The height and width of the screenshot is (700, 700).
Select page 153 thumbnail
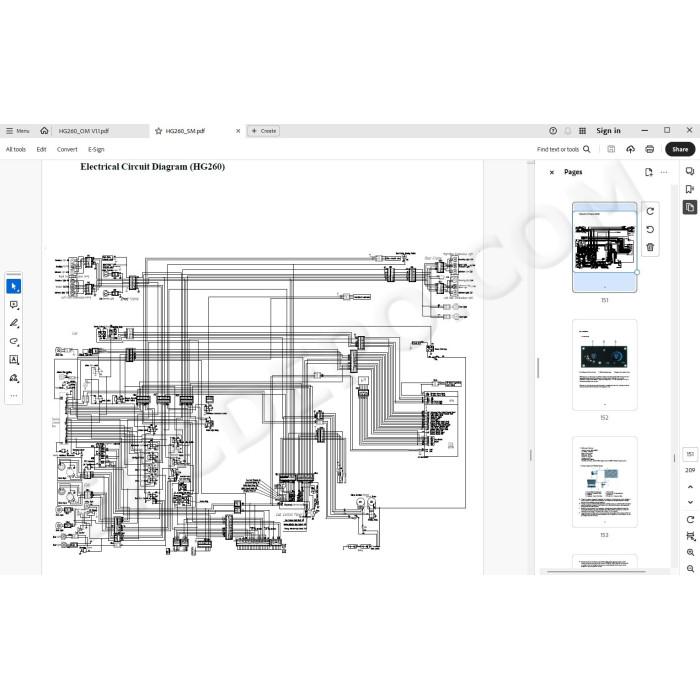[604, 482]
